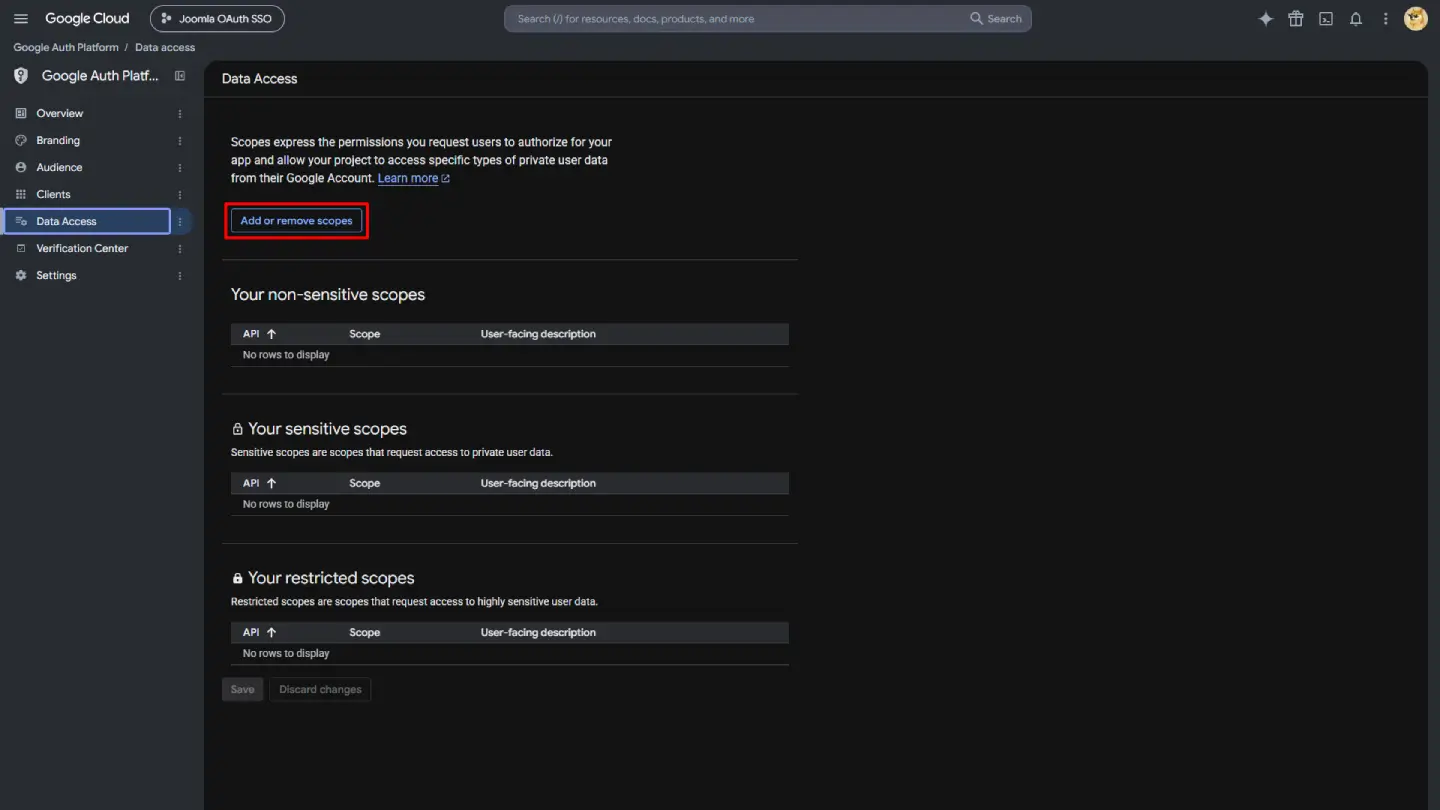Click the Settings more options dots

[x=180, y=276]
